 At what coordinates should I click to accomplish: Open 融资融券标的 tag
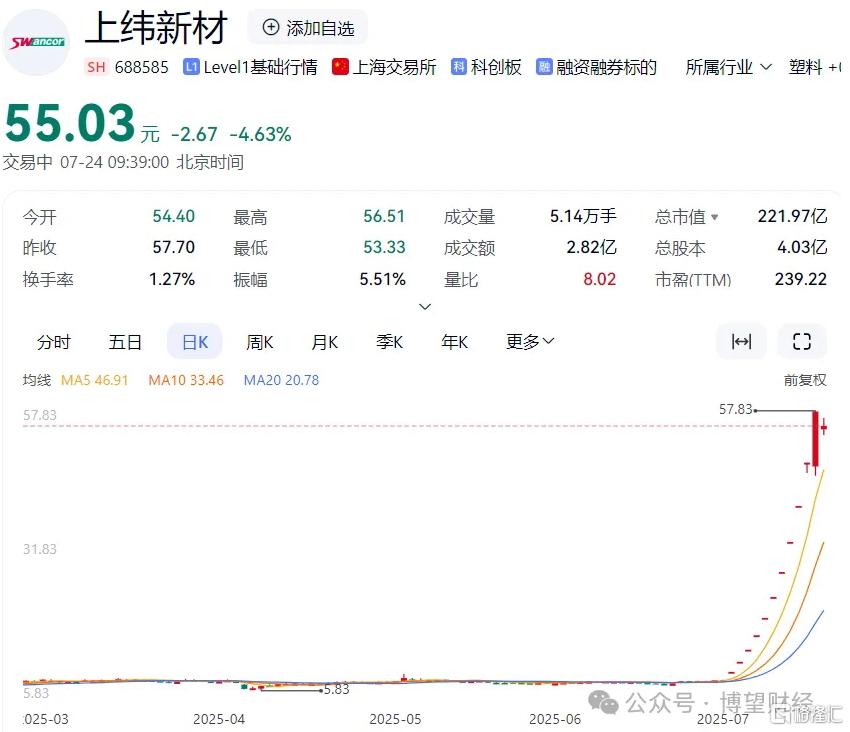point(607,67)
